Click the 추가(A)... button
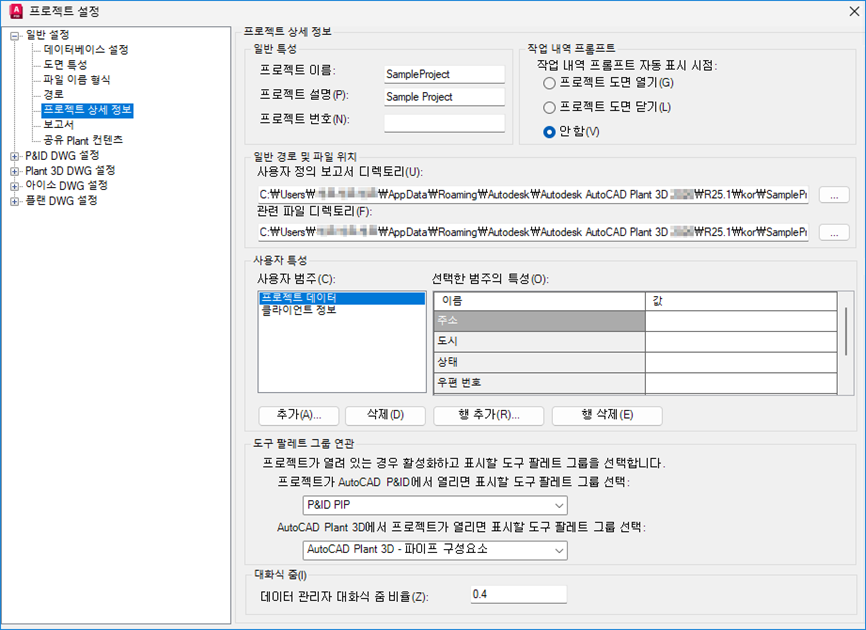The height and width of the screenshot is (630, 866). point(299,415)
